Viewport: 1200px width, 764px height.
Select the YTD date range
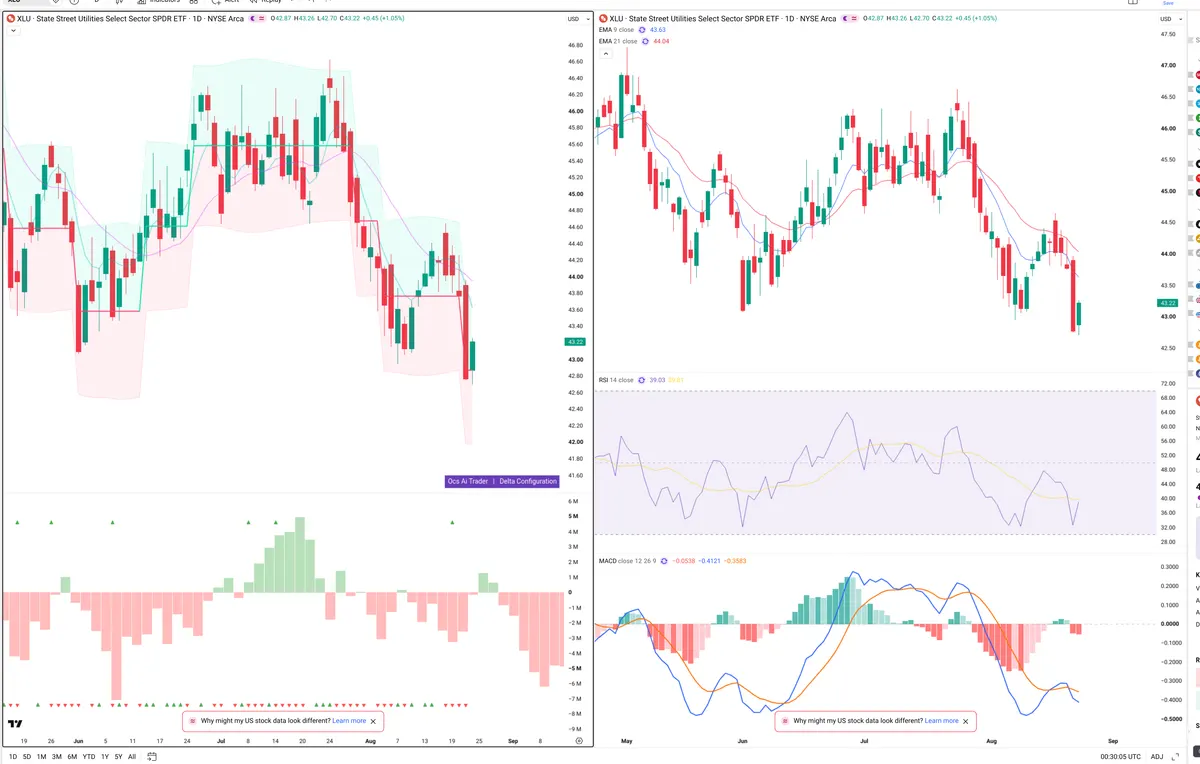point(89,756)
